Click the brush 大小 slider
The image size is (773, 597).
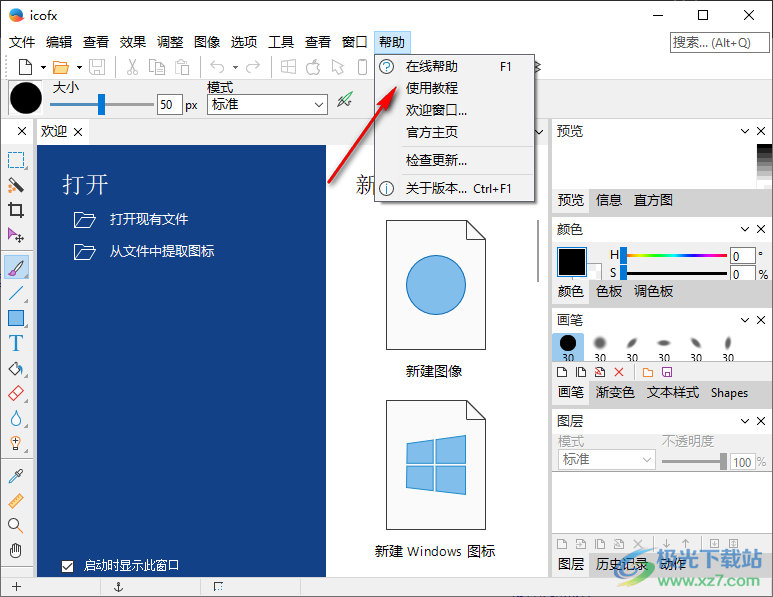(102, 105)
